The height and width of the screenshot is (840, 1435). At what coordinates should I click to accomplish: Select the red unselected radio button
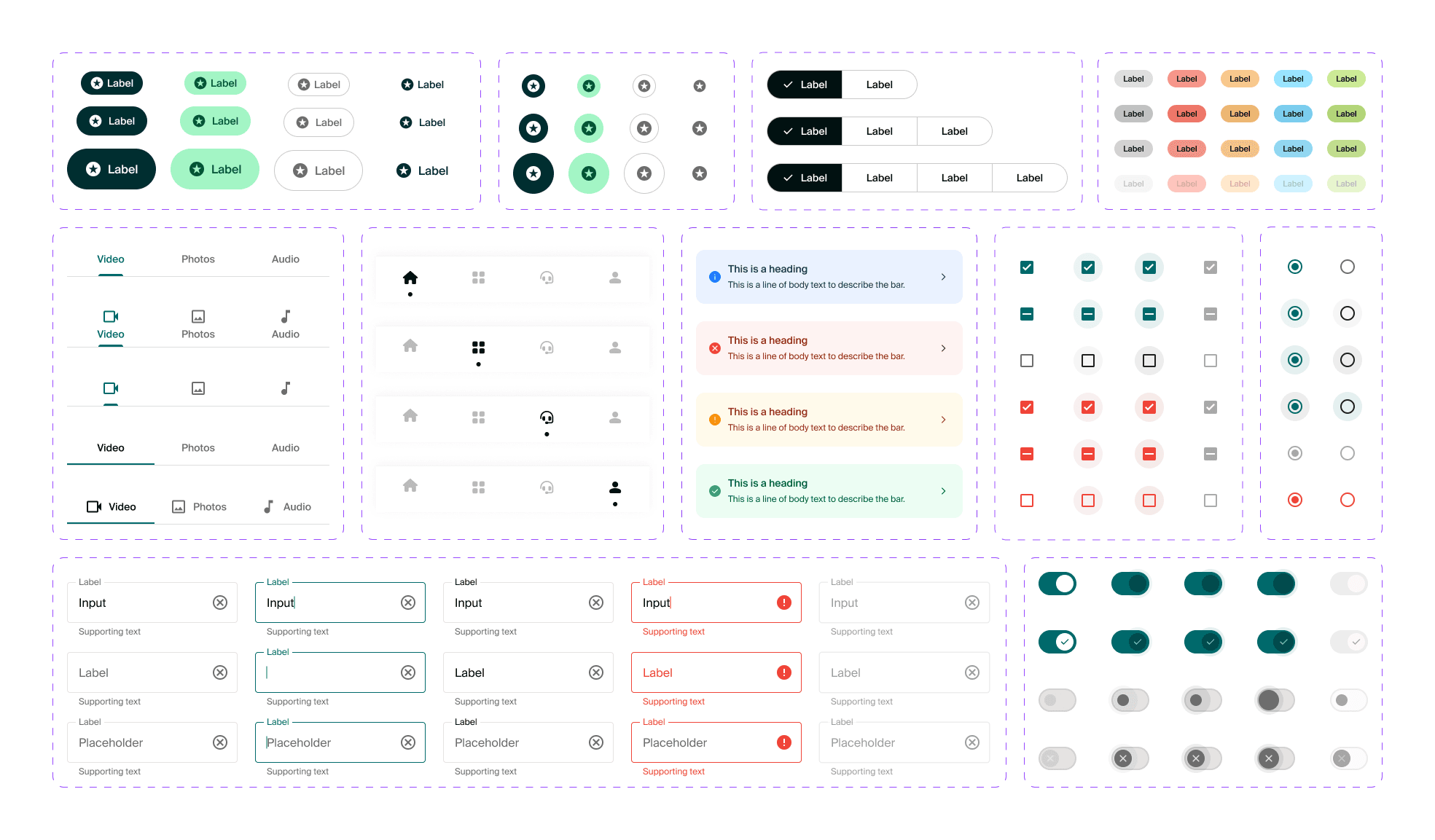point(1348,500)
